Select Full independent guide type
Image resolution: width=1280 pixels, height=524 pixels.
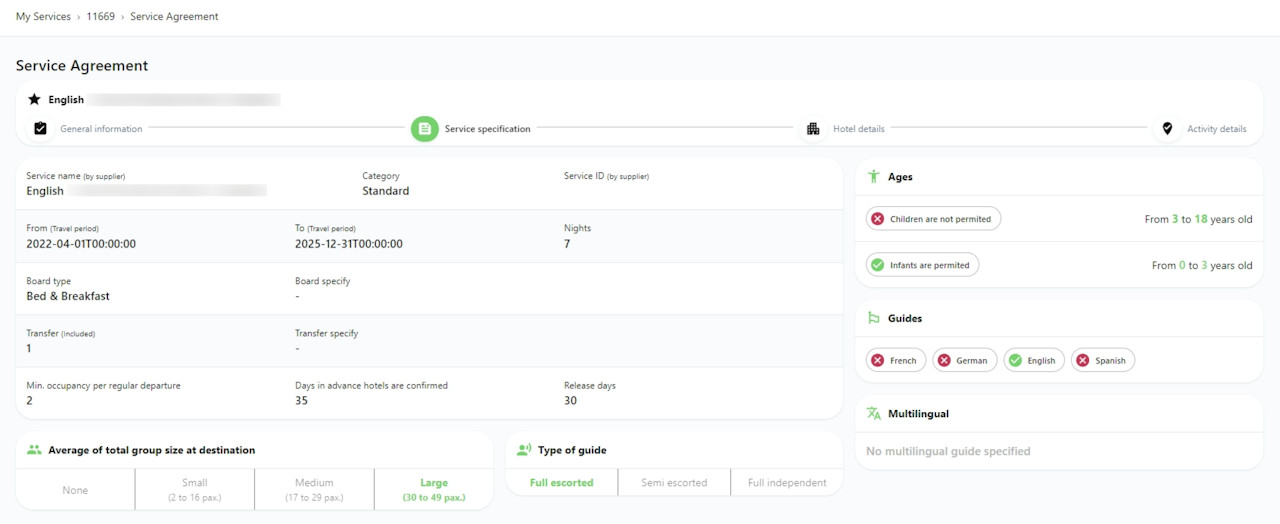point(787,483)
